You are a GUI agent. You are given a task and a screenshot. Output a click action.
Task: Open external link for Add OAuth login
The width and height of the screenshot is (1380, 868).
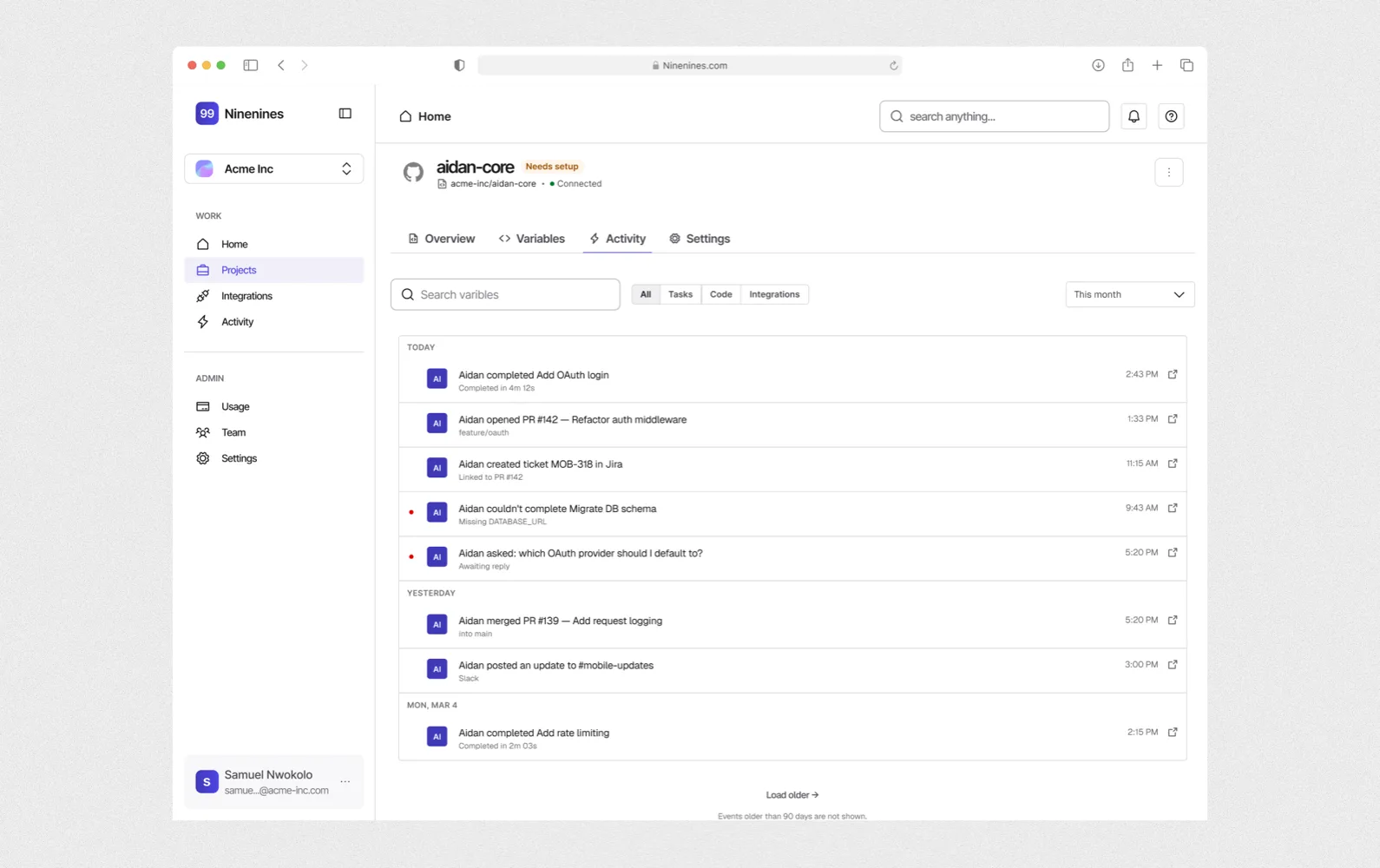pos(1173,374)
